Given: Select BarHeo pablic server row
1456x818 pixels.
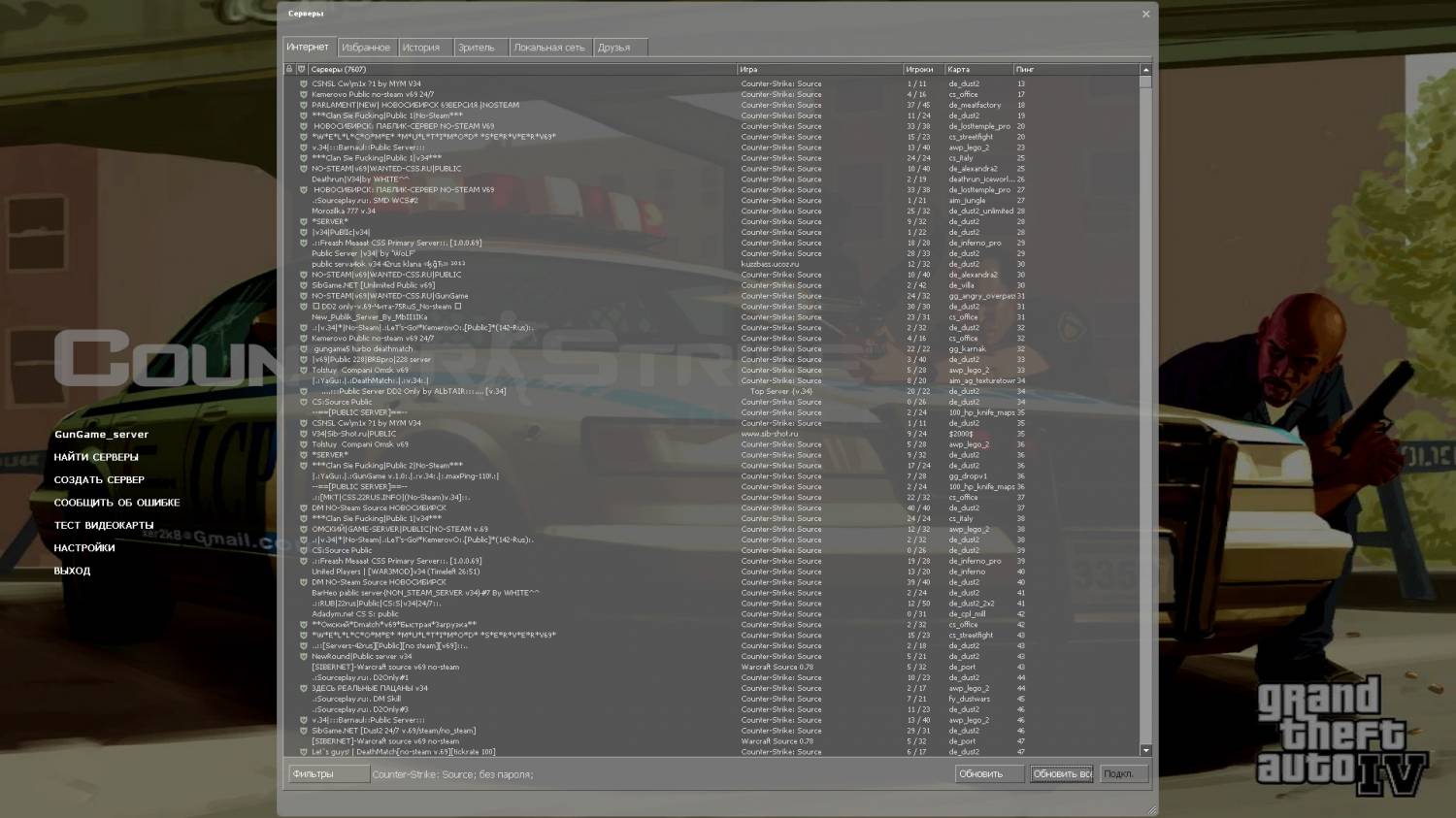Looking at the screenshot, I should [711, 593].
